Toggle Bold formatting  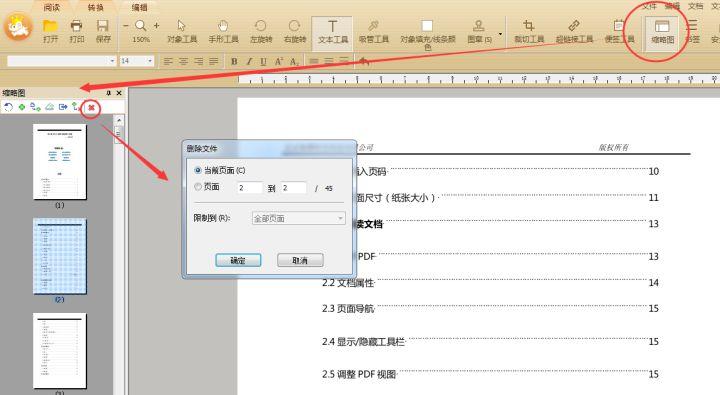(x=234, y=61)
